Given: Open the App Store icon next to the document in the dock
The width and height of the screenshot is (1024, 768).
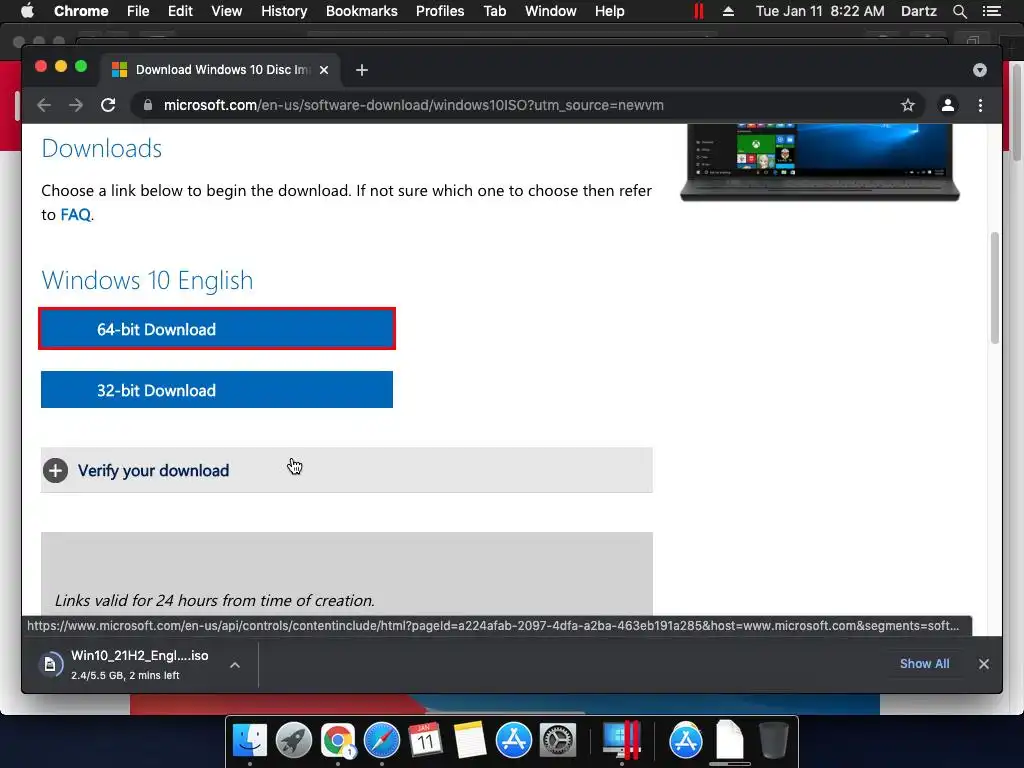Looking at the screenshot, I should pos(686,740).
